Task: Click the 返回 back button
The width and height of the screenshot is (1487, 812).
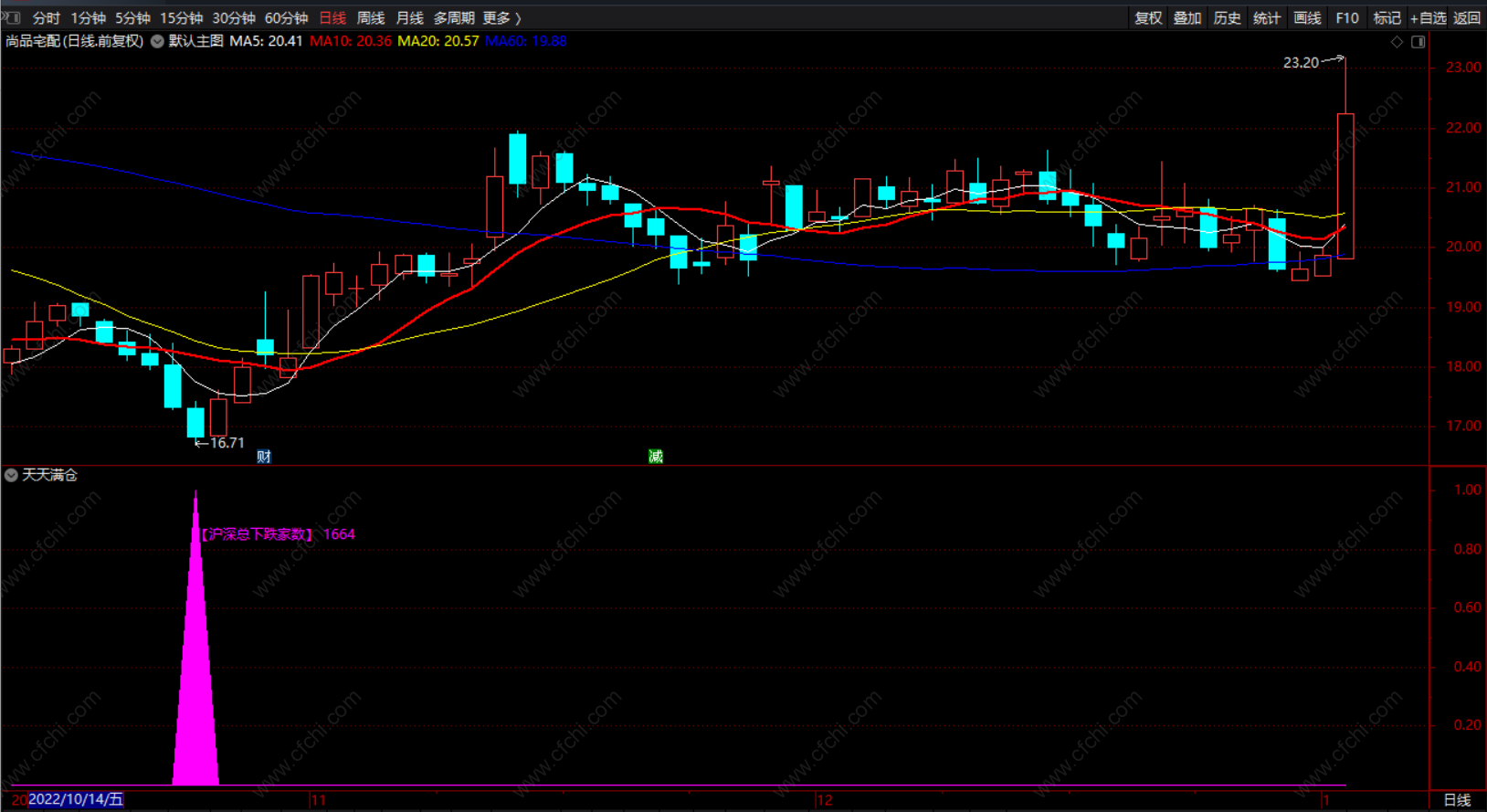Action: pos(1467,18)
